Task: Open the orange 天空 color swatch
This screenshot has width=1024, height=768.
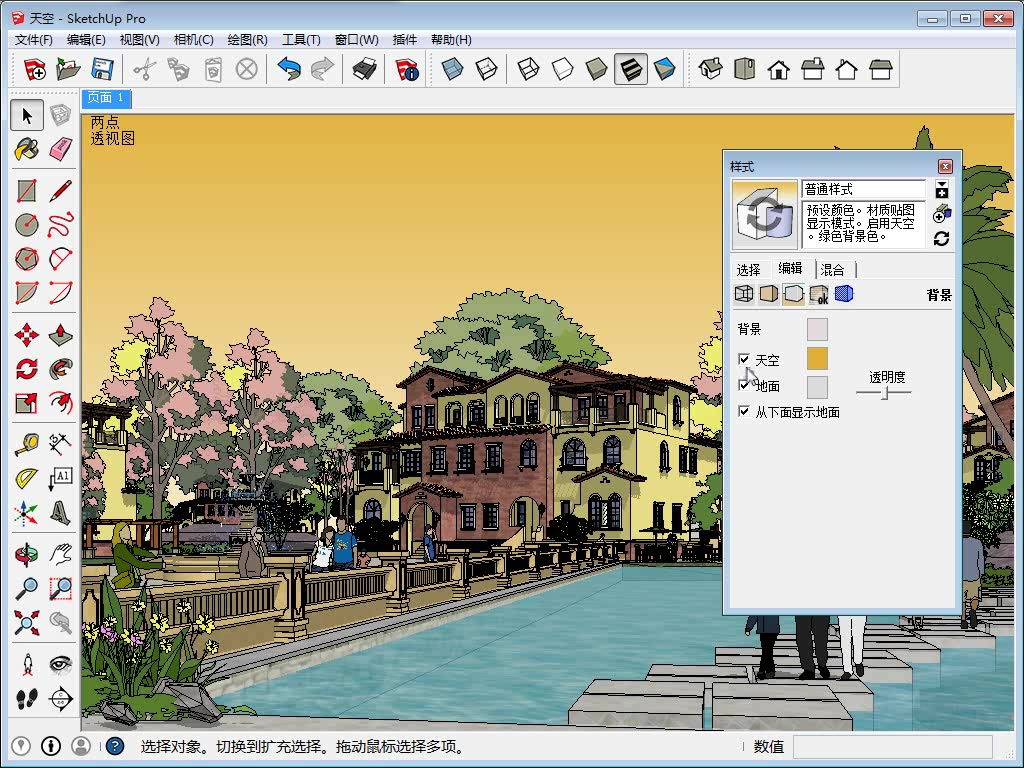Action: coord(817,359)
